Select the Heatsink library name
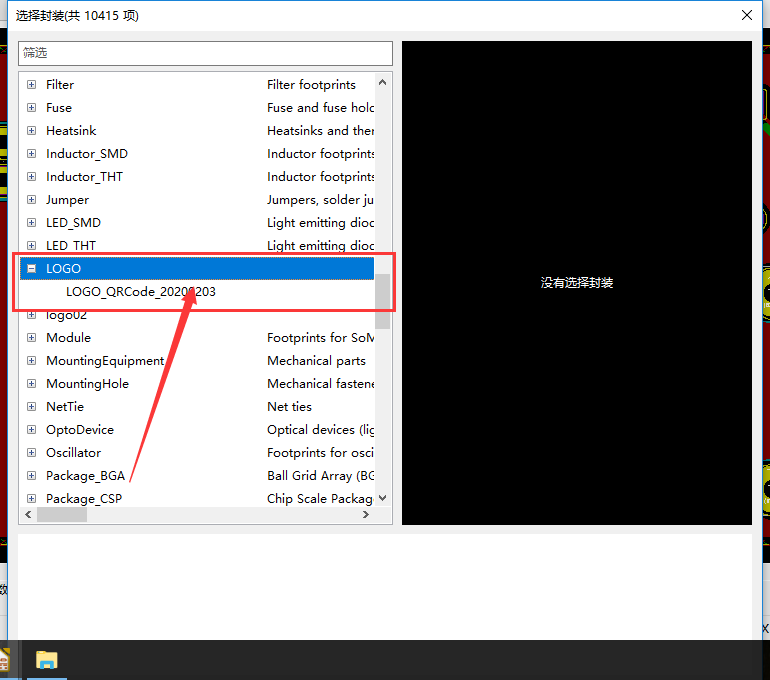770x680 pixels. pos(71,131)
